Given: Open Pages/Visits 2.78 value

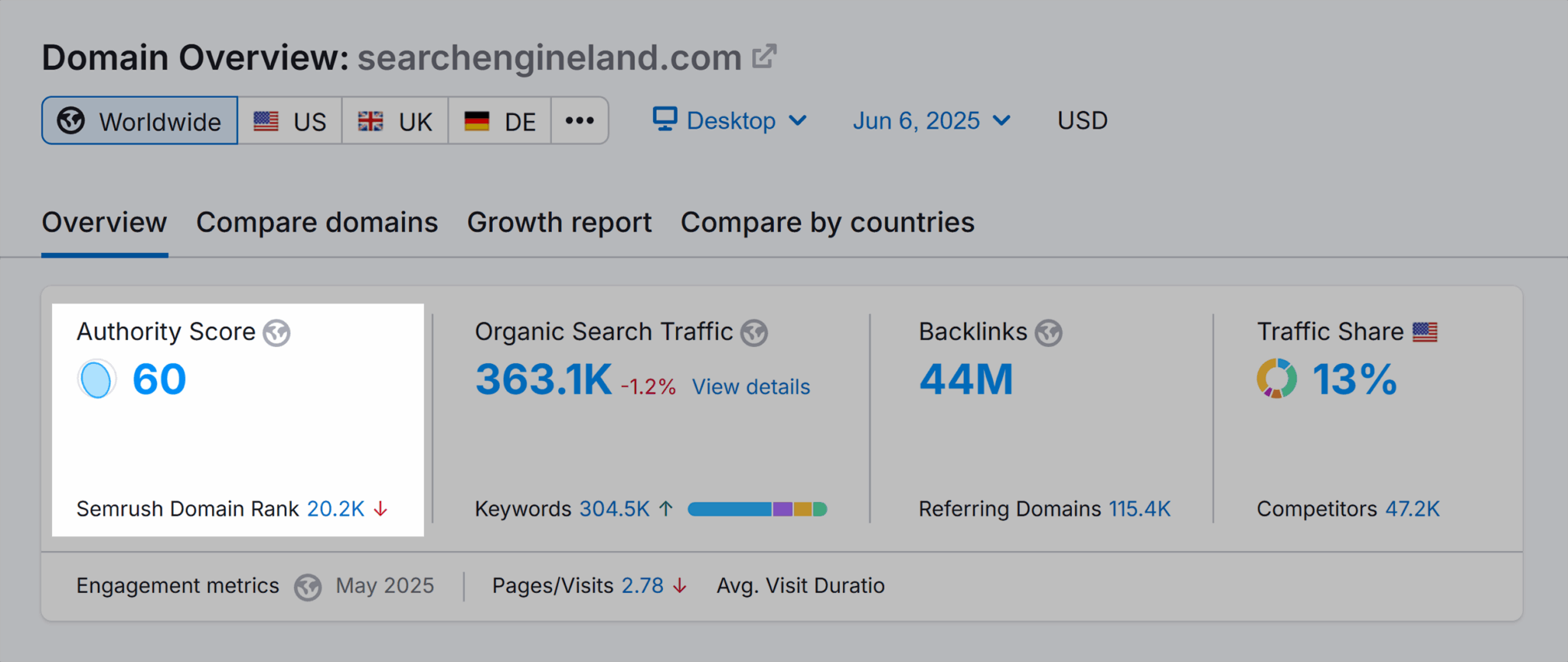Looking at the screenshot, I should 642,585.
